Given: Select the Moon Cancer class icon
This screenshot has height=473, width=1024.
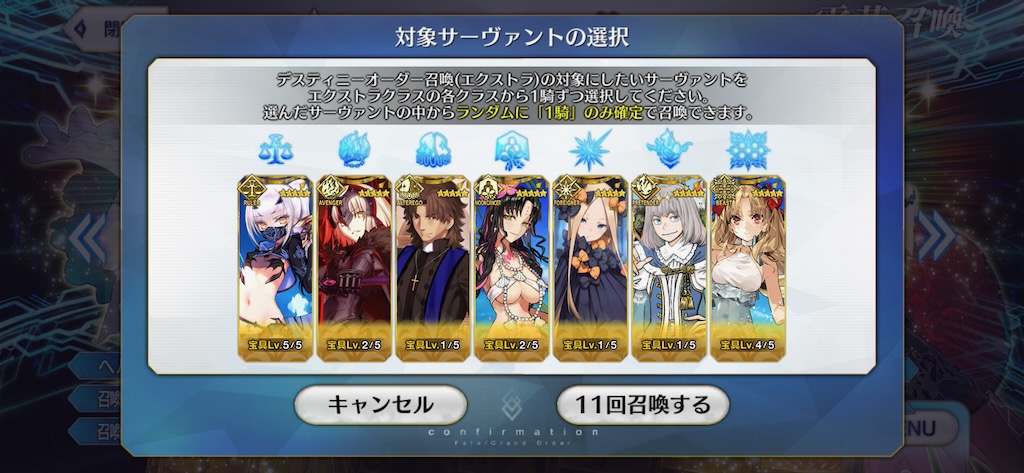Looking at the screenshot, I should pyautogui.click(x=511, y=150).
